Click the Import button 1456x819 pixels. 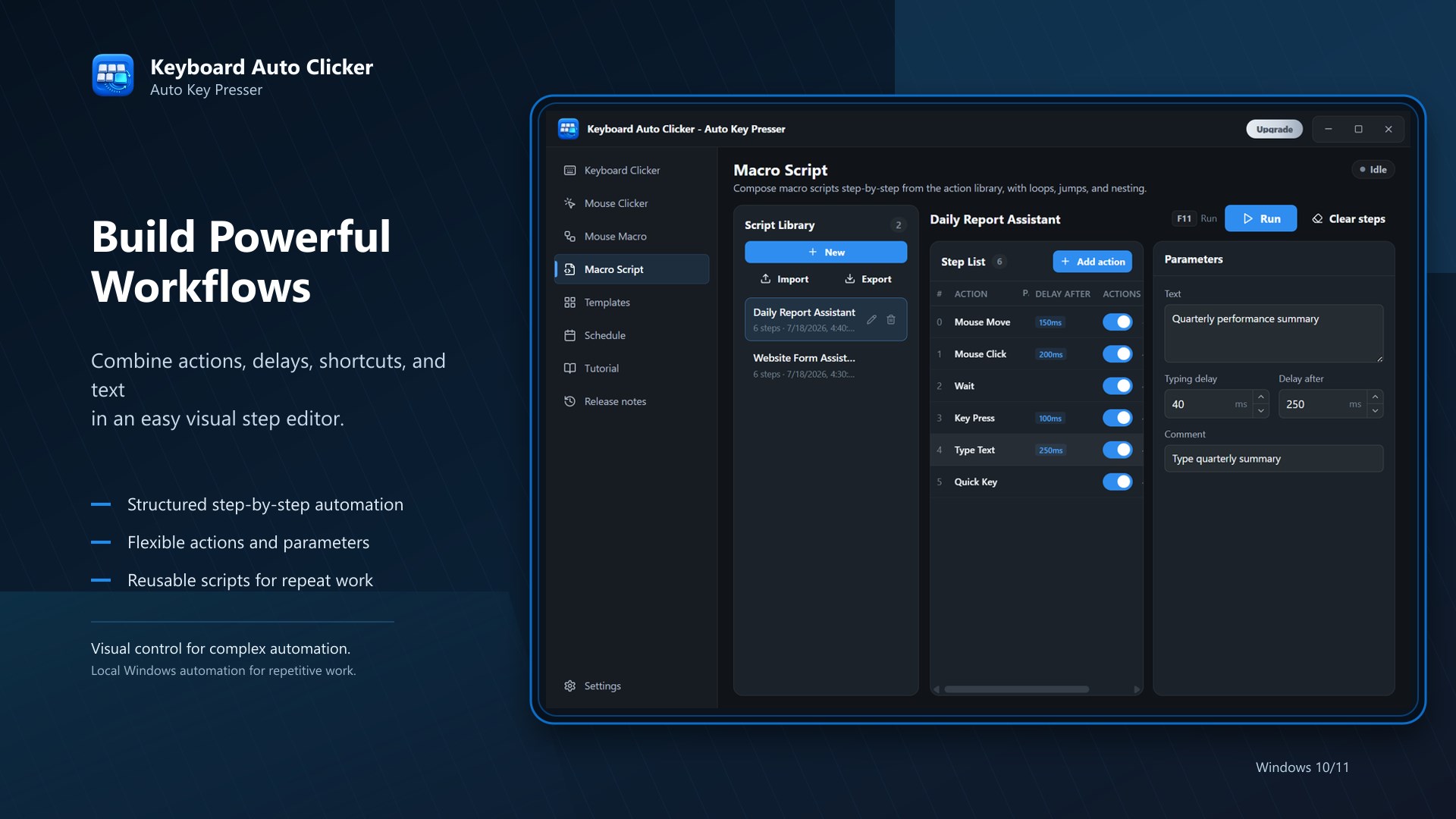[x=784, y=279]
